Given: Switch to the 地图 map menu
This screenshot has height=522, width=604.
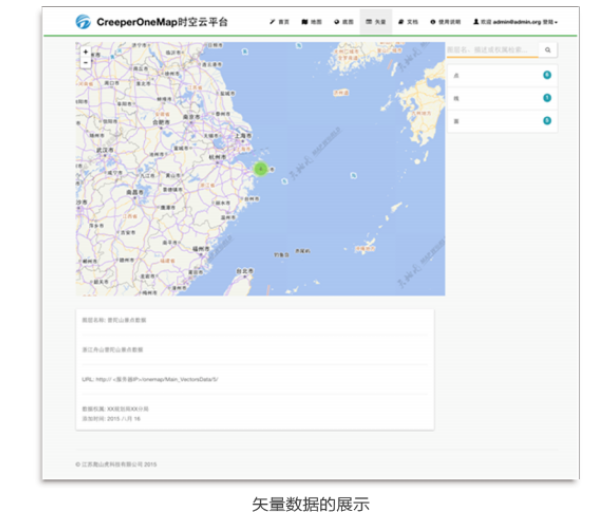Looking at the screenshot, I should (x=312, y=21).
